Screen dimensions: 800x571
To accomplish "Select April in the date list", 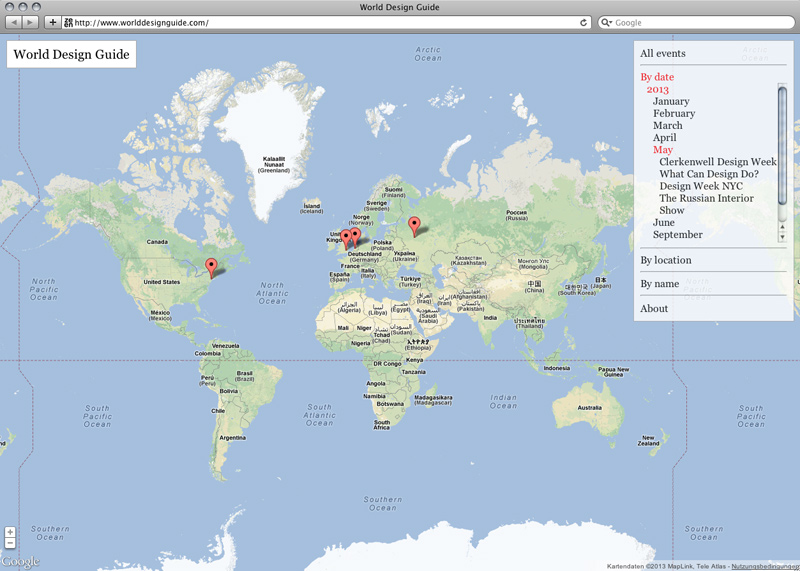I will (664, 138).
